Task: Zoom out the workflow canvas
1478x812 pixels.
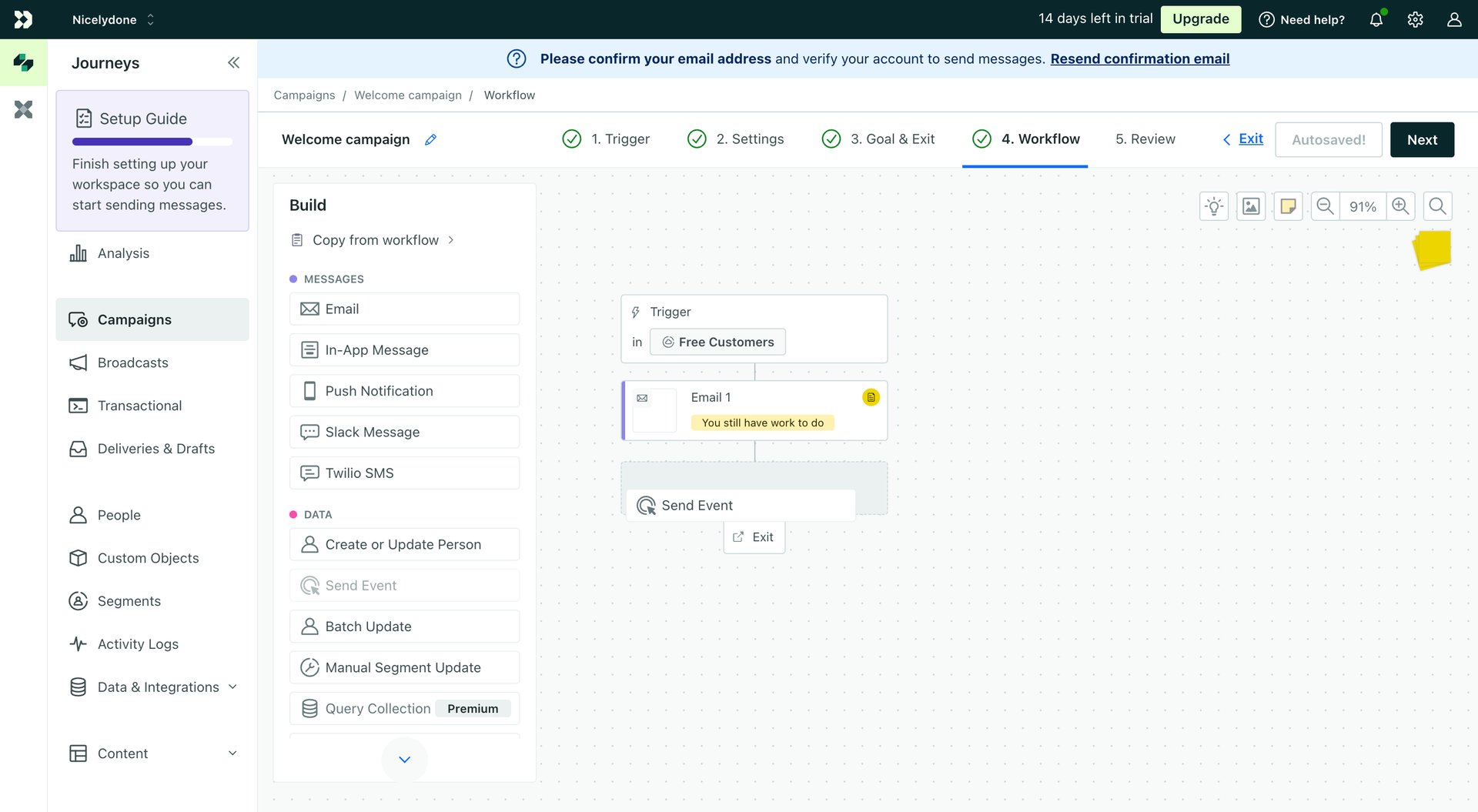Action: [1324, 206]
